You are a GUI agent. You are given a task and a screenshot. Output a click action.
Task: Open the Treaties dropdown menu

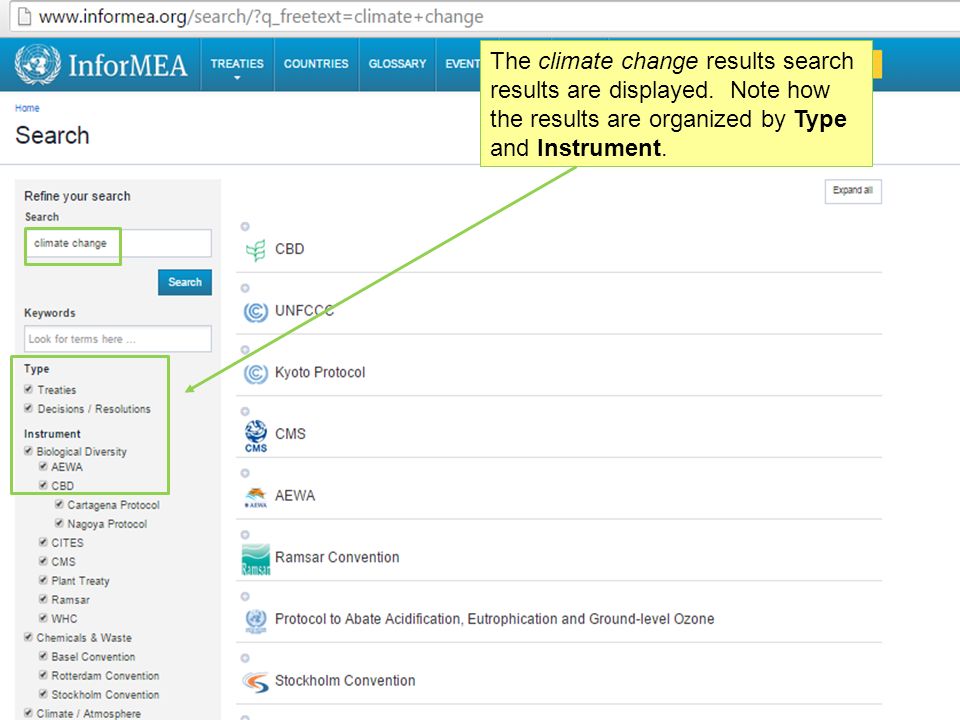(x=237, y=65)
